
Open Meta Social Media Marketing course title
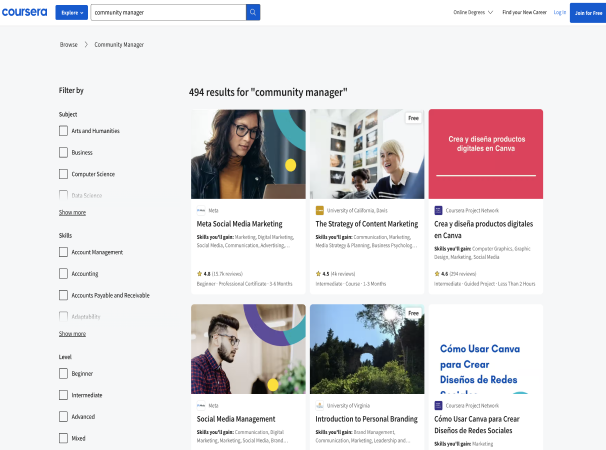point(240,224)
